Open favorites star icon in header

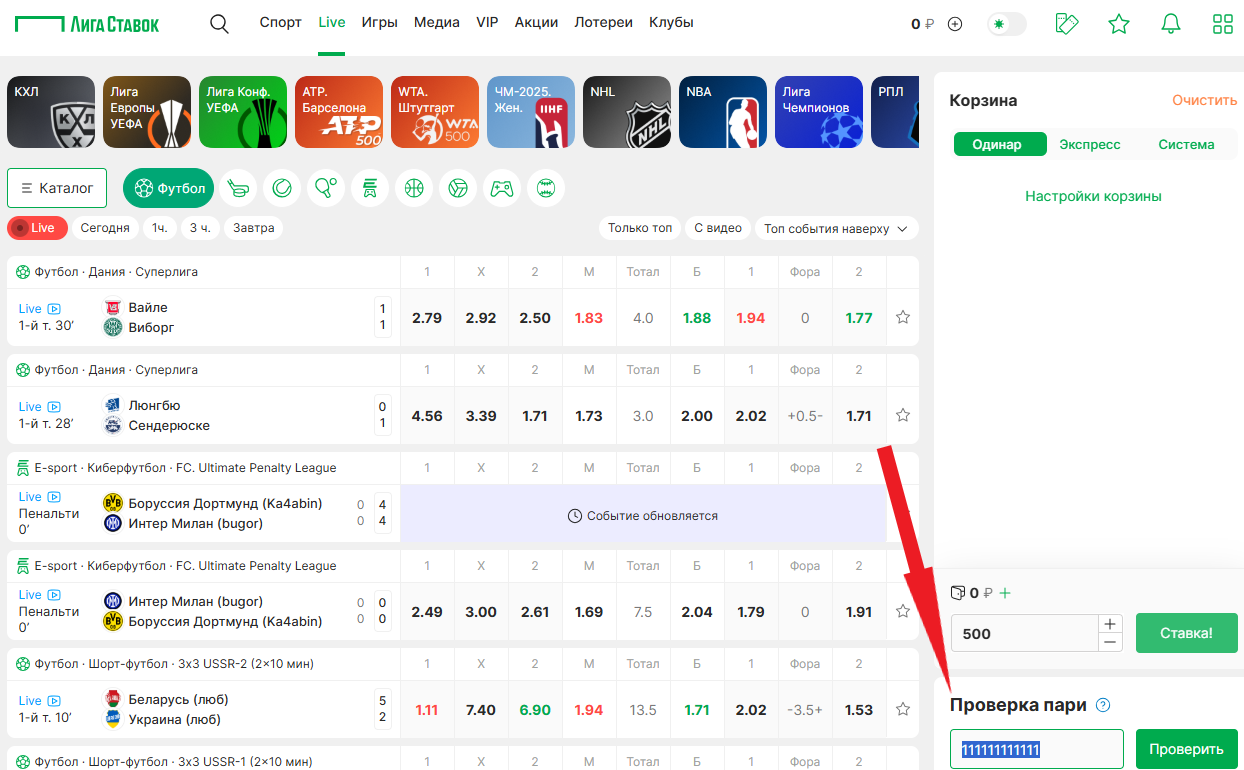1119,24
